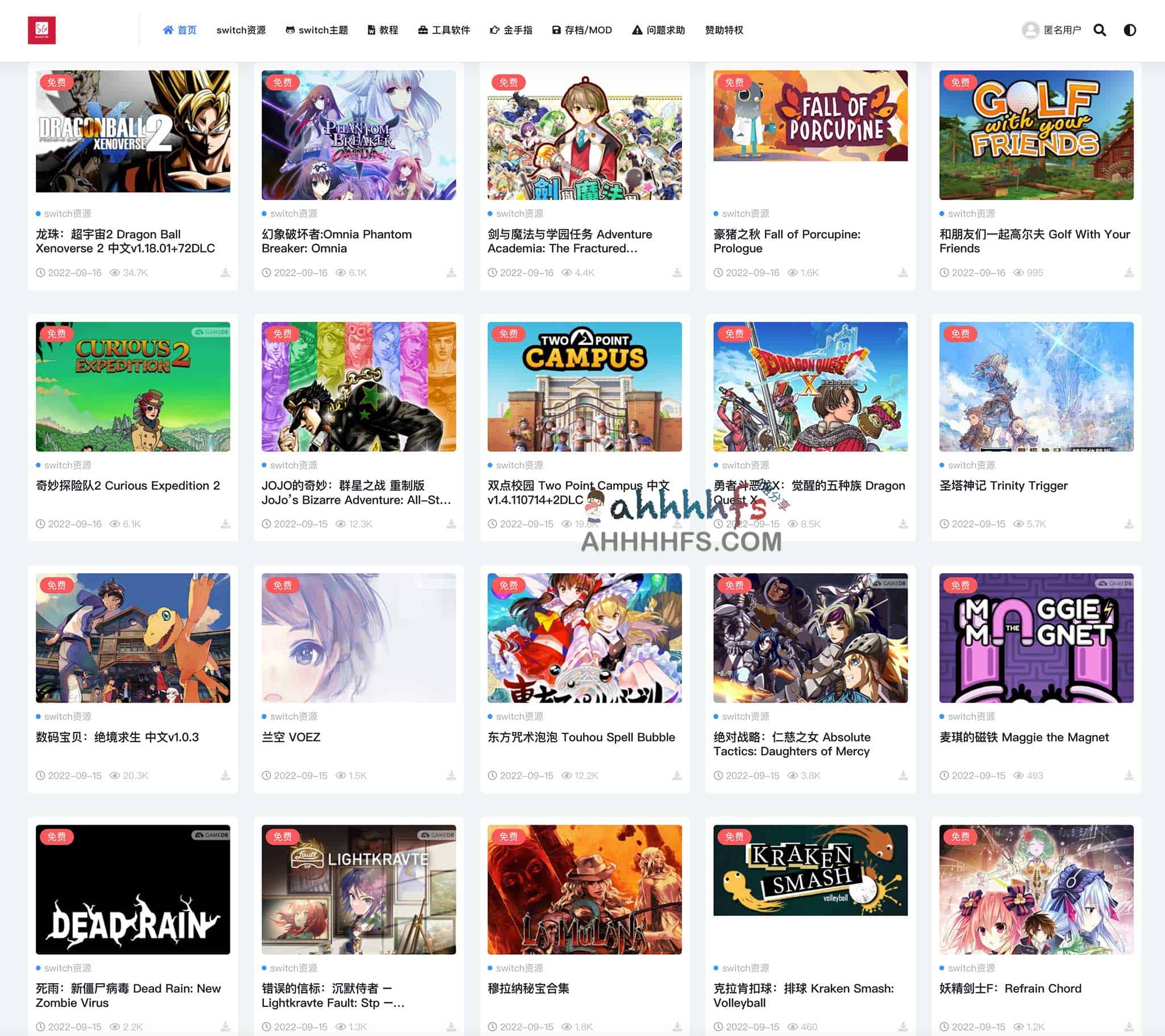
Task: Click view count 34.7K on Dragon Ball card
Action: pyautogui.click(x=129, y=272)
